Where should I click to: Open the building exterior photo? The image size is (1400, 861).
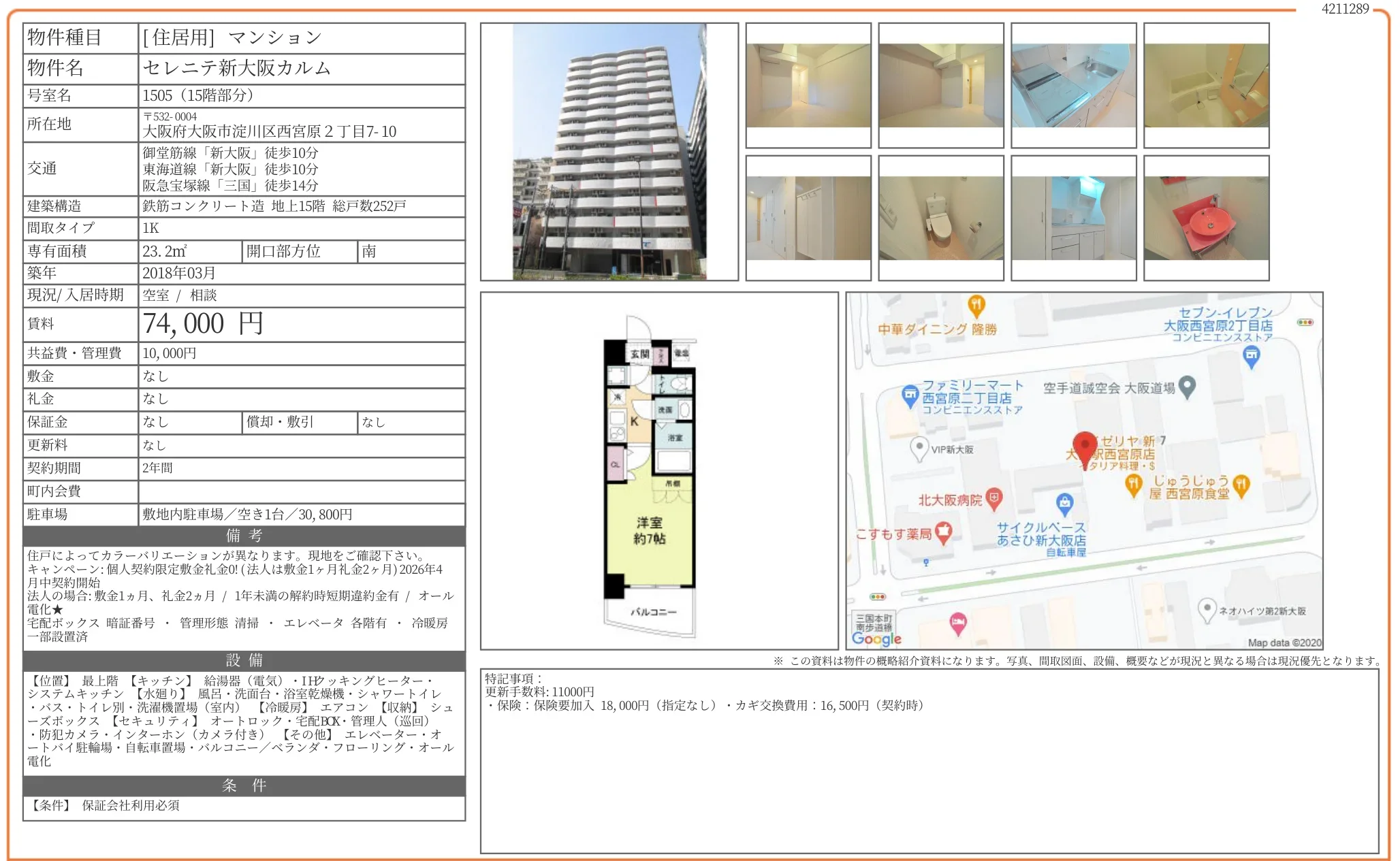coord(609,152)
